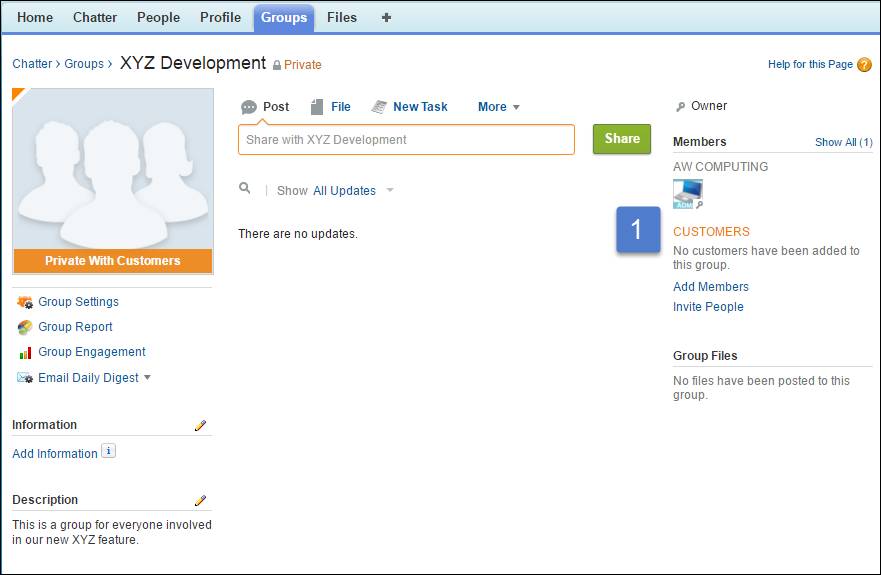The width and height of the screenshot is (881, 575).
Task: Click the Group Files heading
Action: (x=705, y=356)
